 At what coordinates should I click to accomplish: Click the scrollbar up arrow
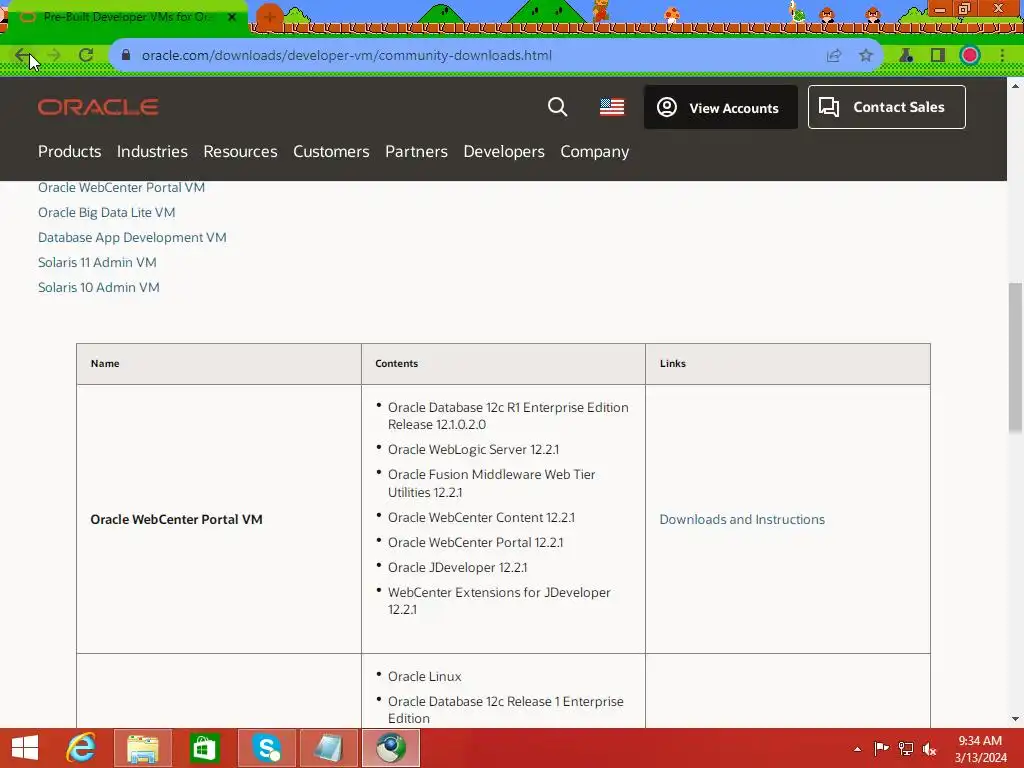1015,86
